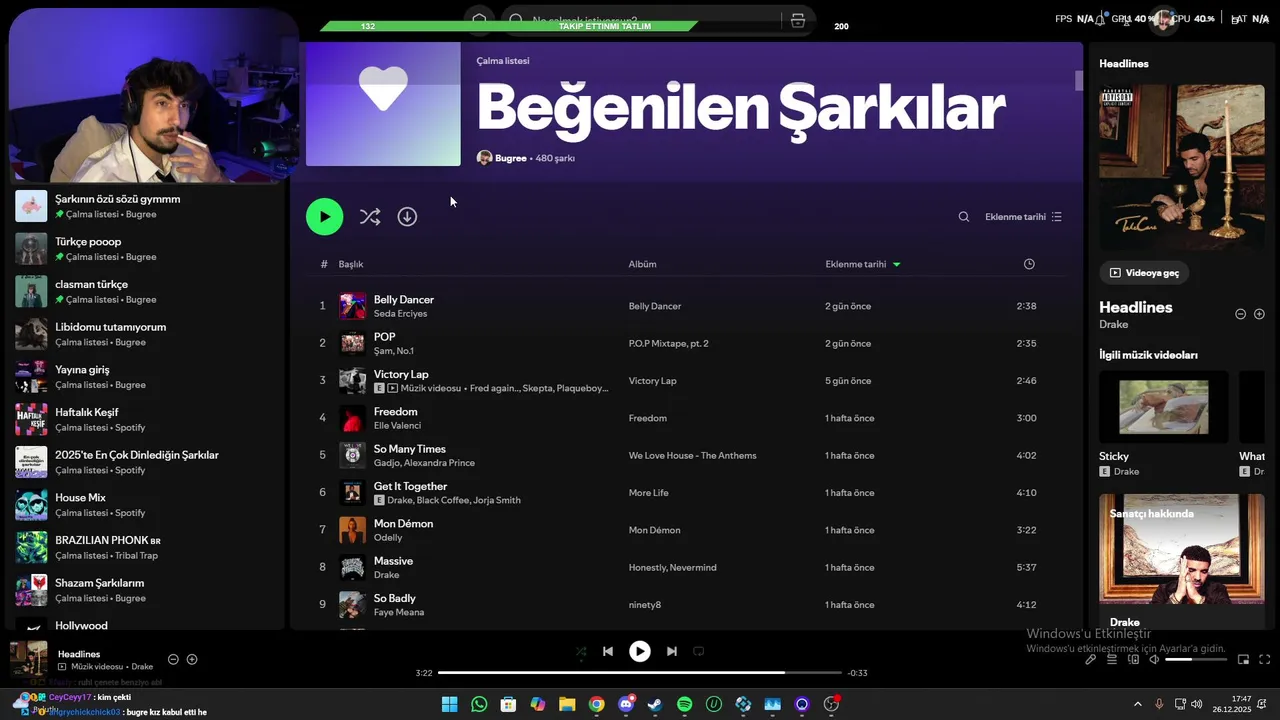Add Headlines to playlist via plus icon in panel
1280x720 pixels.
click(1259, 314)
